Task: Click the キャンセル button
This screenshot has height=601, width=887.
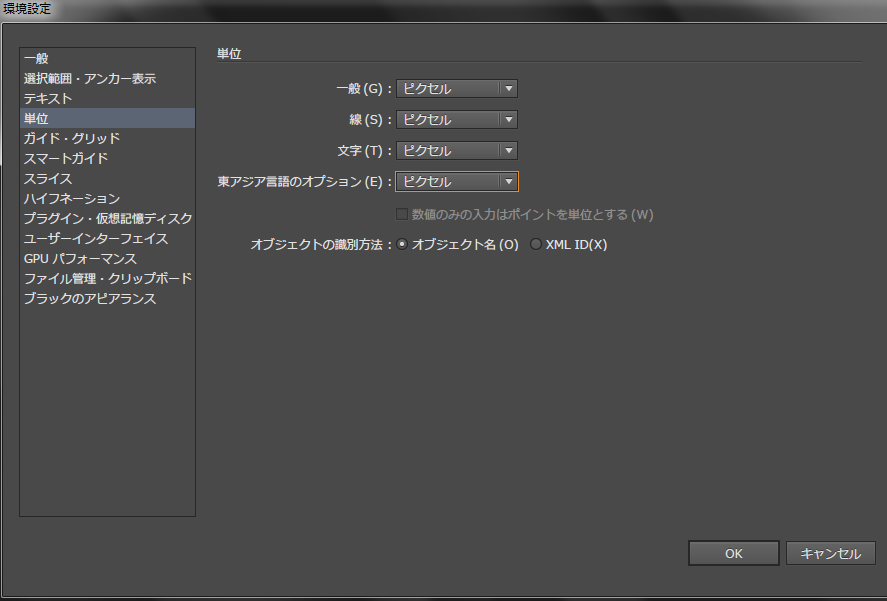Action: click(830, 553)
